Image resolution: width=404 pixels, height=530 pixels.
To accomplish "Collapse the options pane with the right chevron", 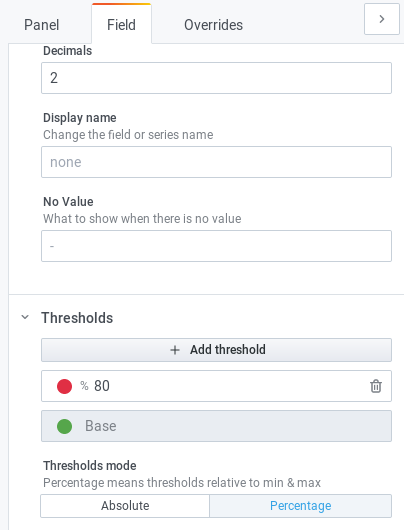I will (x=382, y=19).
